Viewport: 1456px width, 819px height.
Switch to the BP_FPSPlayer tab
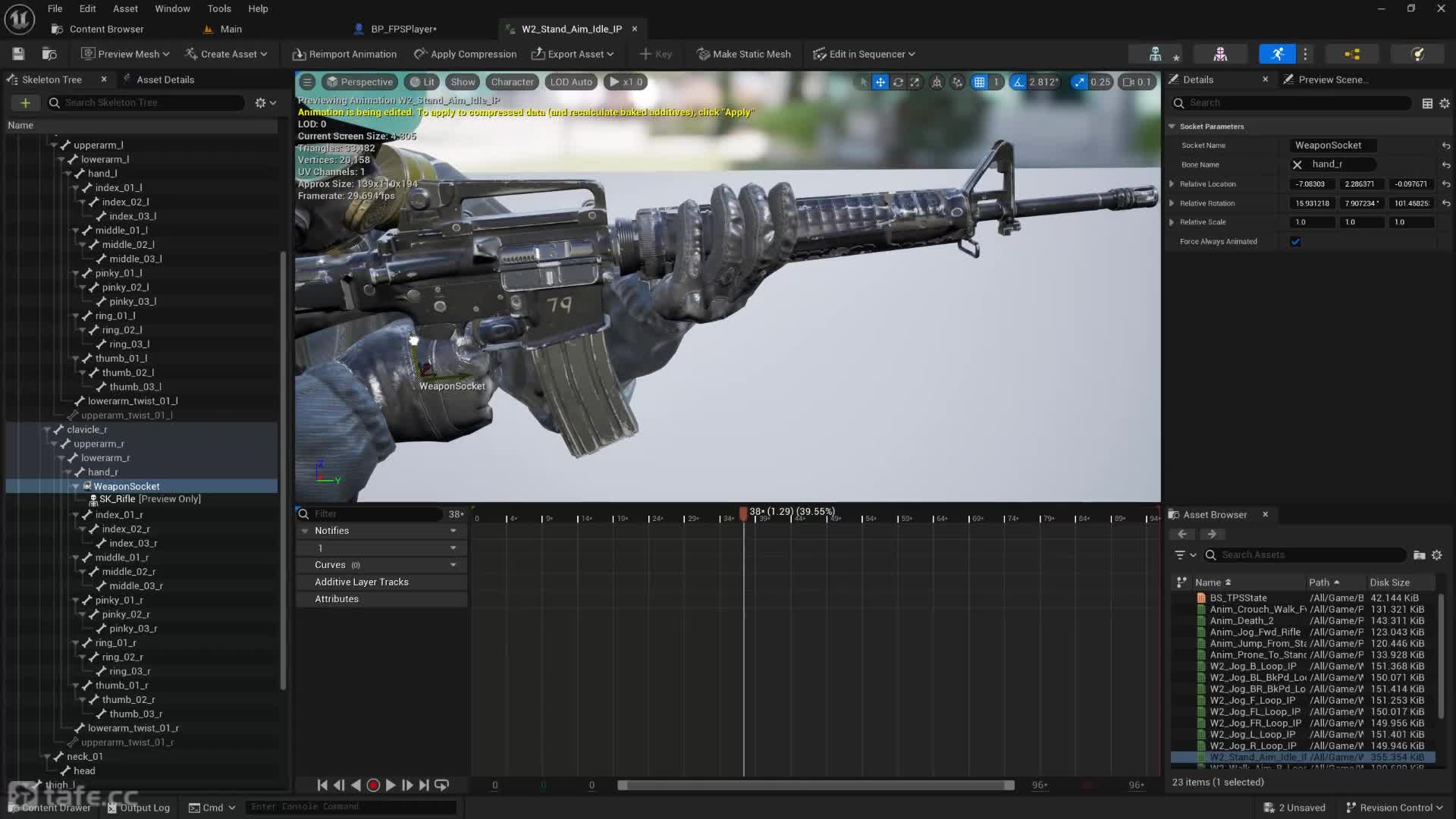(403, 29)
